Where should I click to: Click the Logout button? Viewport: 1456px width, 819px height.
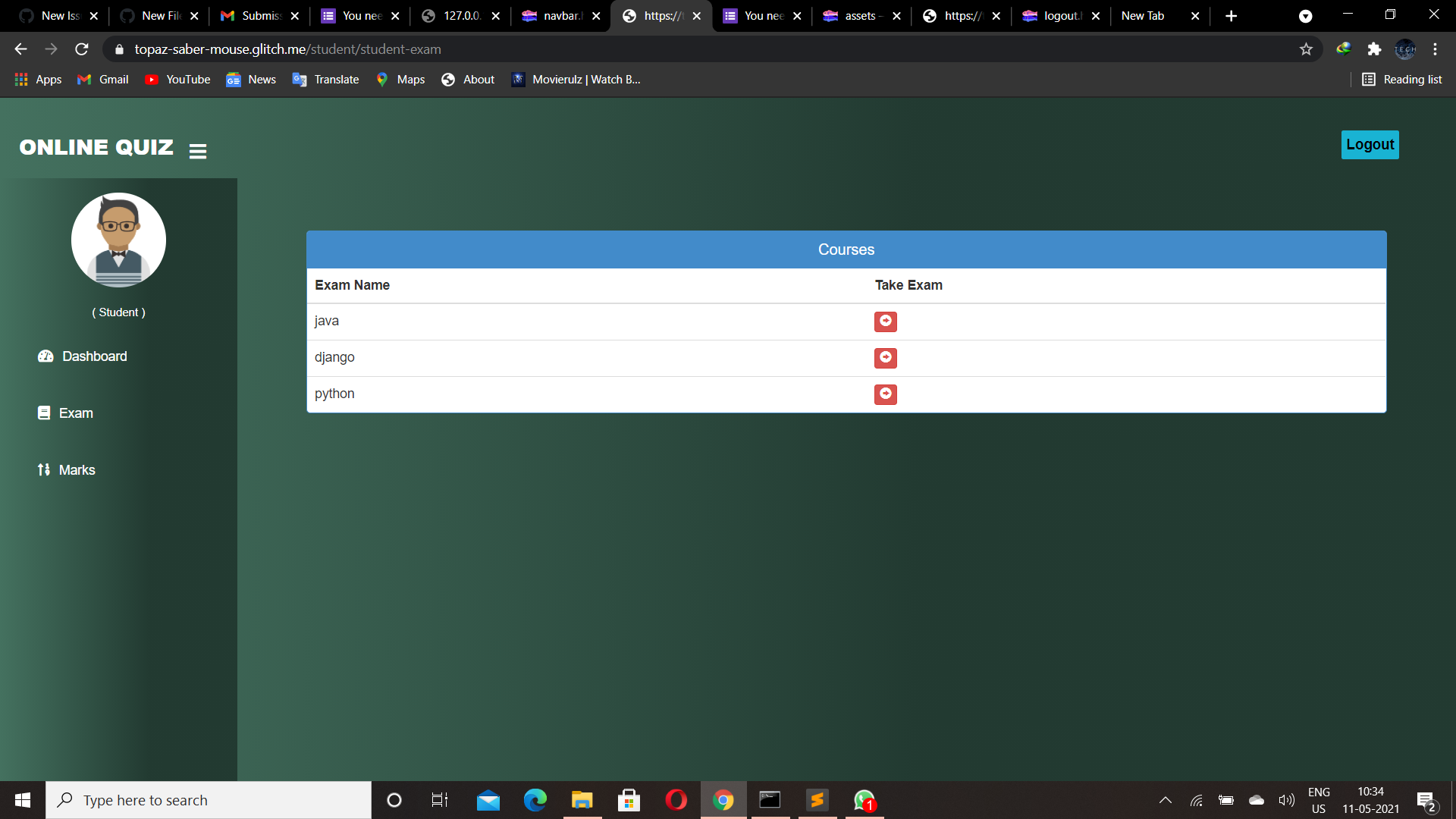click(x=1370, y=144)
